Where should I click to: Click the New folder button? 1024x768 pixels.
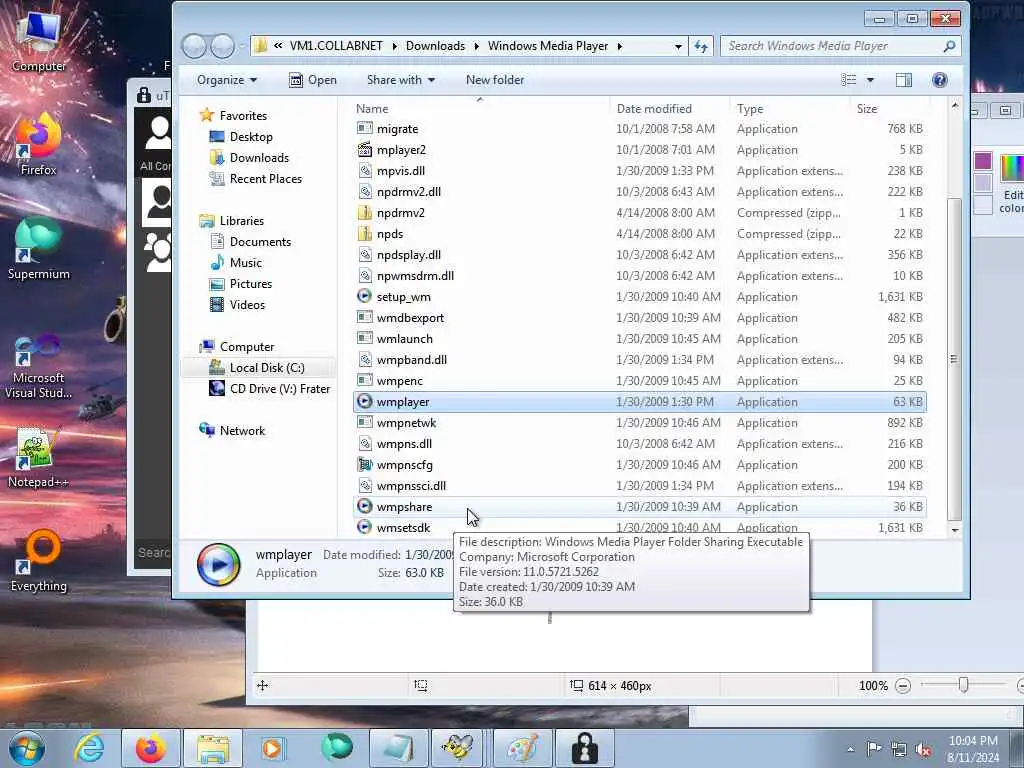click(x=495, y=80)
